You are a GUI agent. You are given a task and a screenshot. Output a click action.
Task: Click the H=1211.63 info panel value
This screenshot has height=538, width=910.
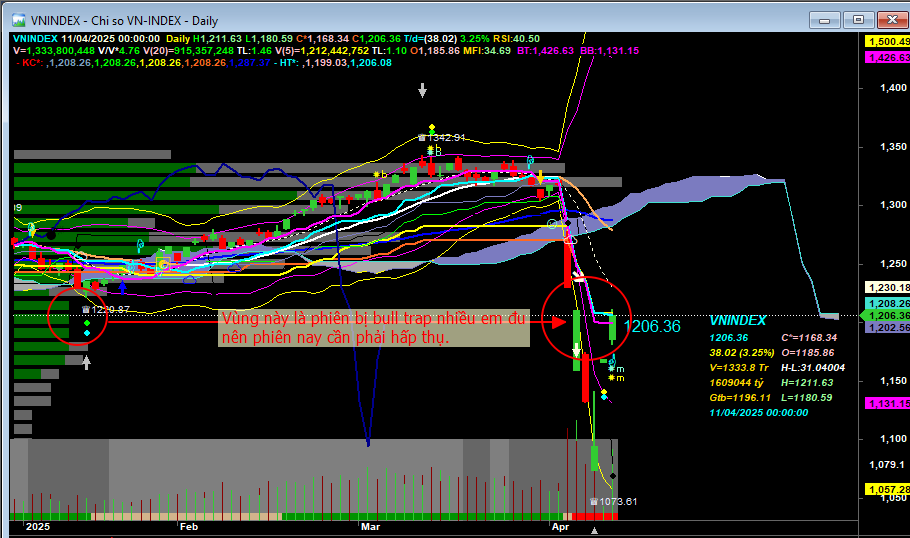click(x=807, y=383)
